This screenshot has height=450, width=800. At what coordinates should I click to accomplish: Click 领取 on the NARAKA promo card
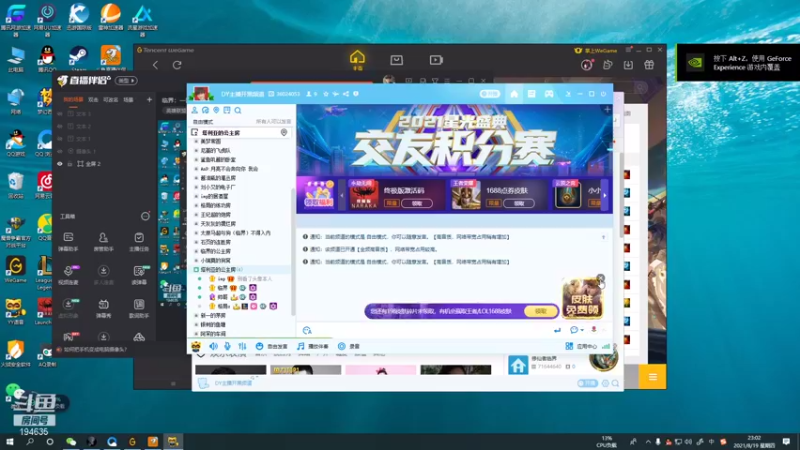tap(417, 203)
